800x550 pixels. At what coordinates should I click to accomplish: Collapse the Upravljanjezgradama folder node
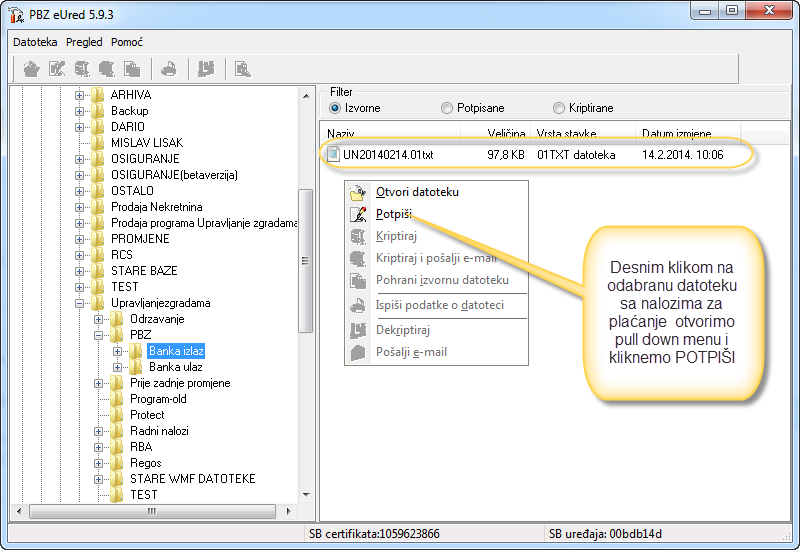(x=79, y=303)
